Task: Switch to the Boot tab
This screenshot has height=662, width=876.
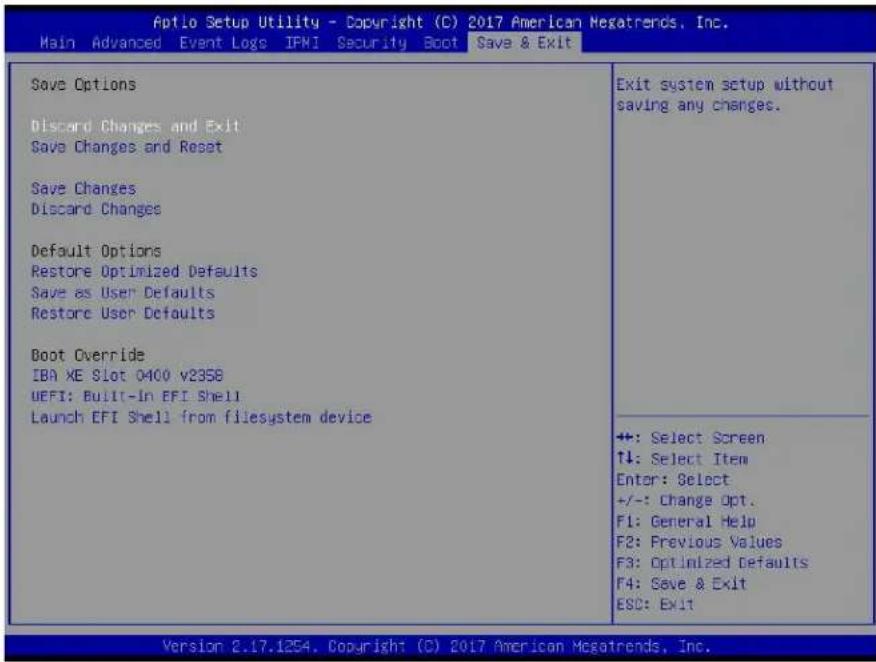Action: (441, 43)
